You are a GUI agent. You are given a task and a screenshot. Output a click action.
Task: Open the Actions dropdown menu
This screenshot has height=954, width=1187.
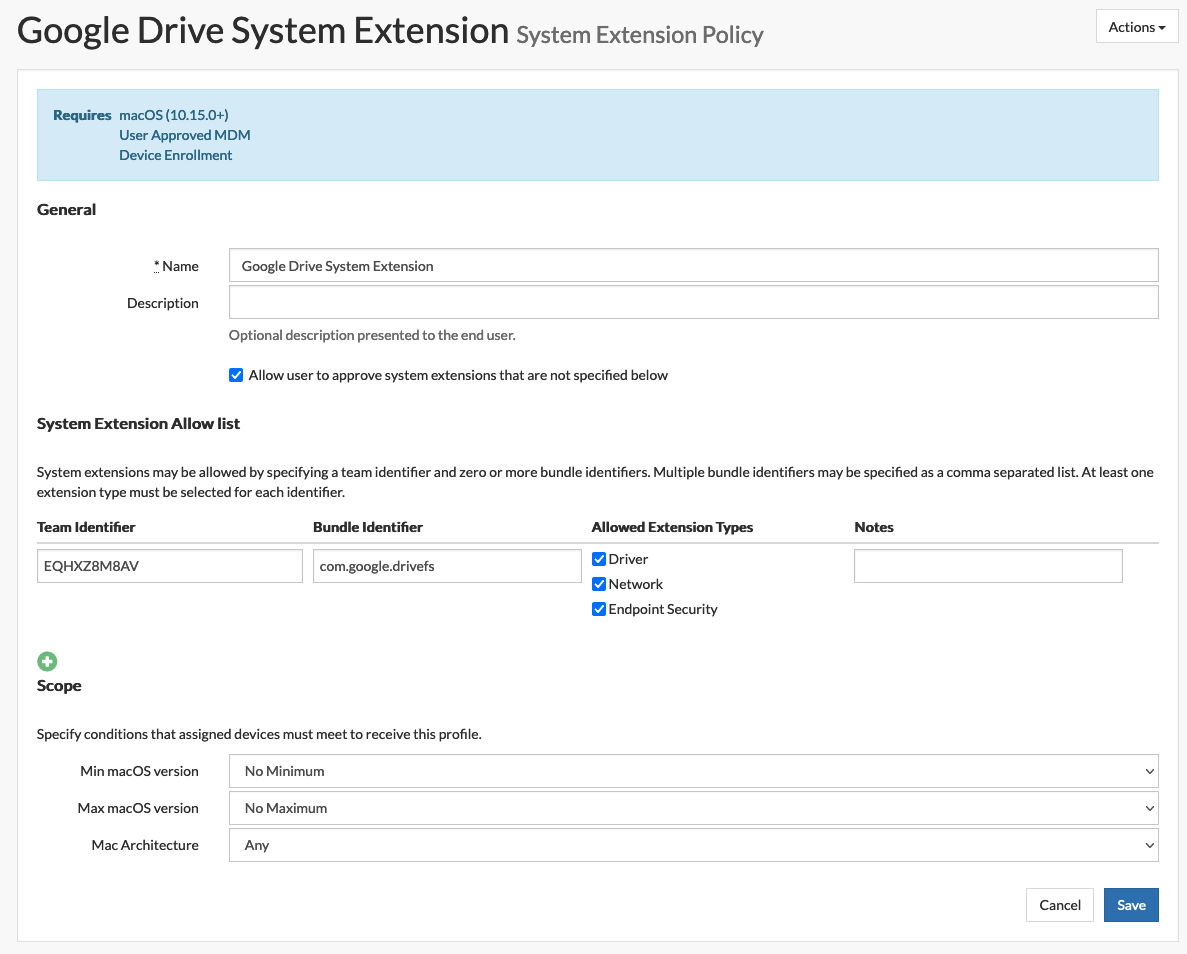1136,27
